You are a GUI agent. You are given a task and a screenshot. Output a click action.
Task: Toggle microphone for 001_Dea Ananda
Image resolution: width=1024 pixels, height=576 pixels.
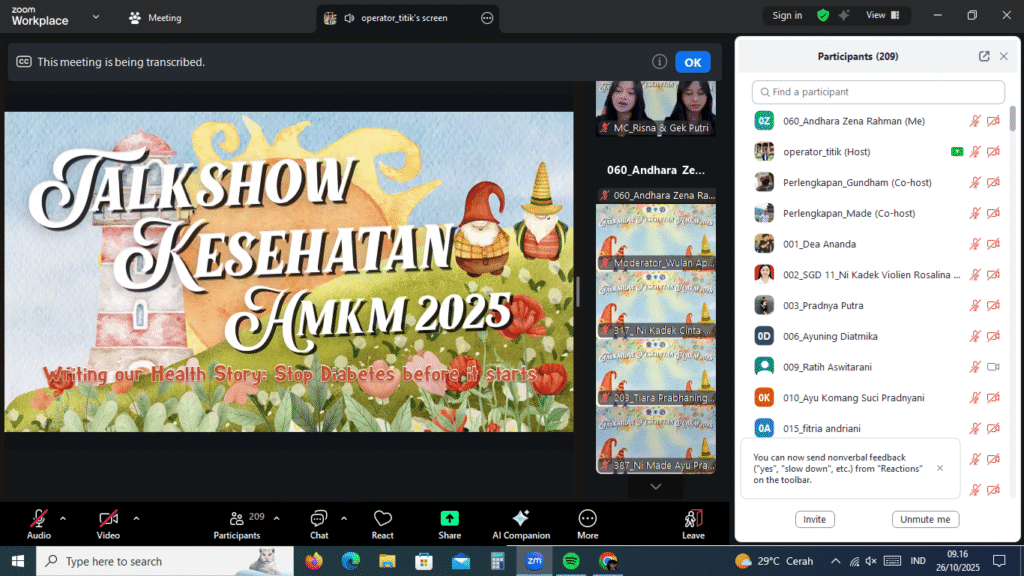975,243
